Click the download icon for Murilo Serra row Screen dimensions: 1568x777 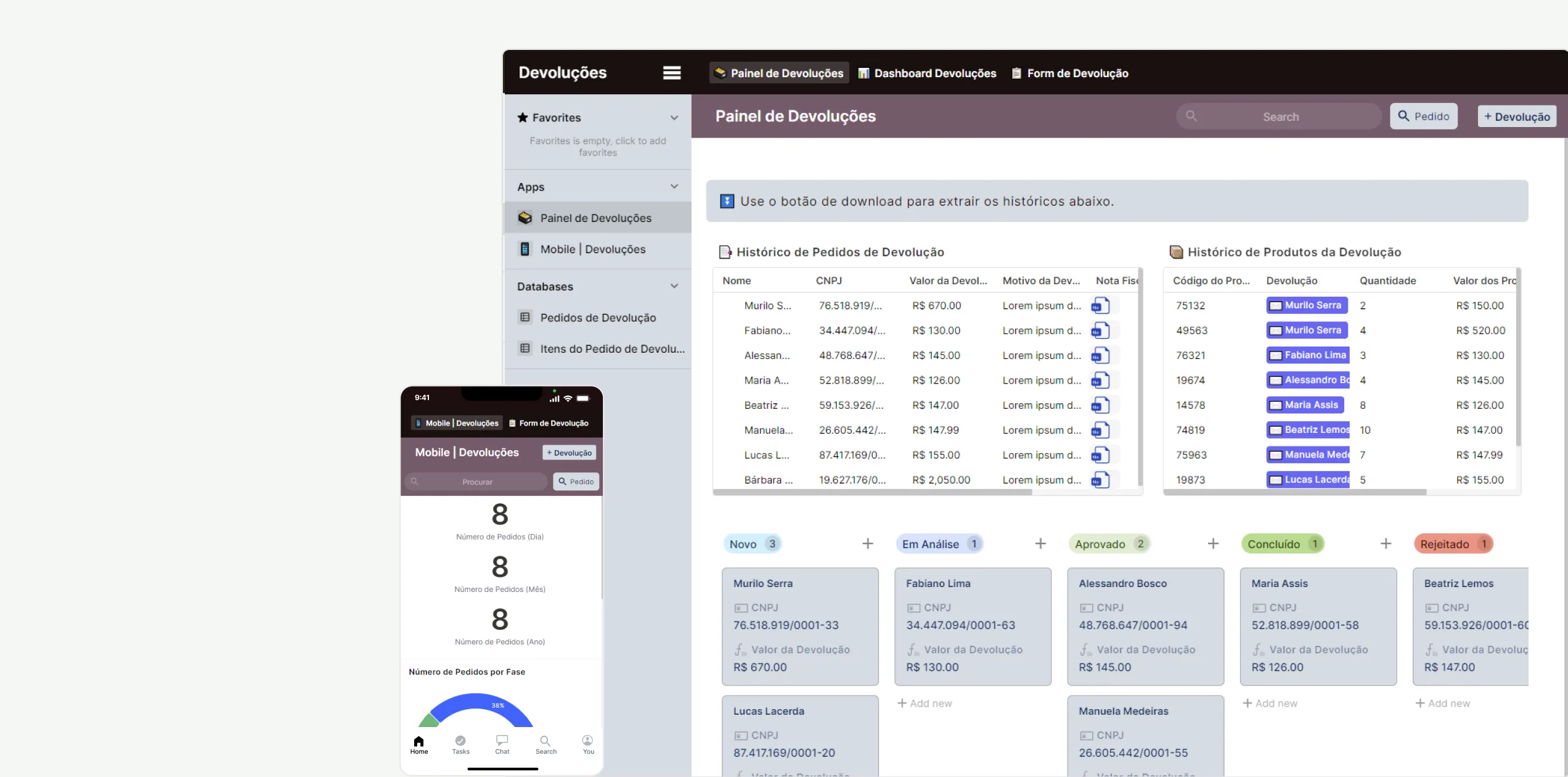click(x=1102, y=305)
